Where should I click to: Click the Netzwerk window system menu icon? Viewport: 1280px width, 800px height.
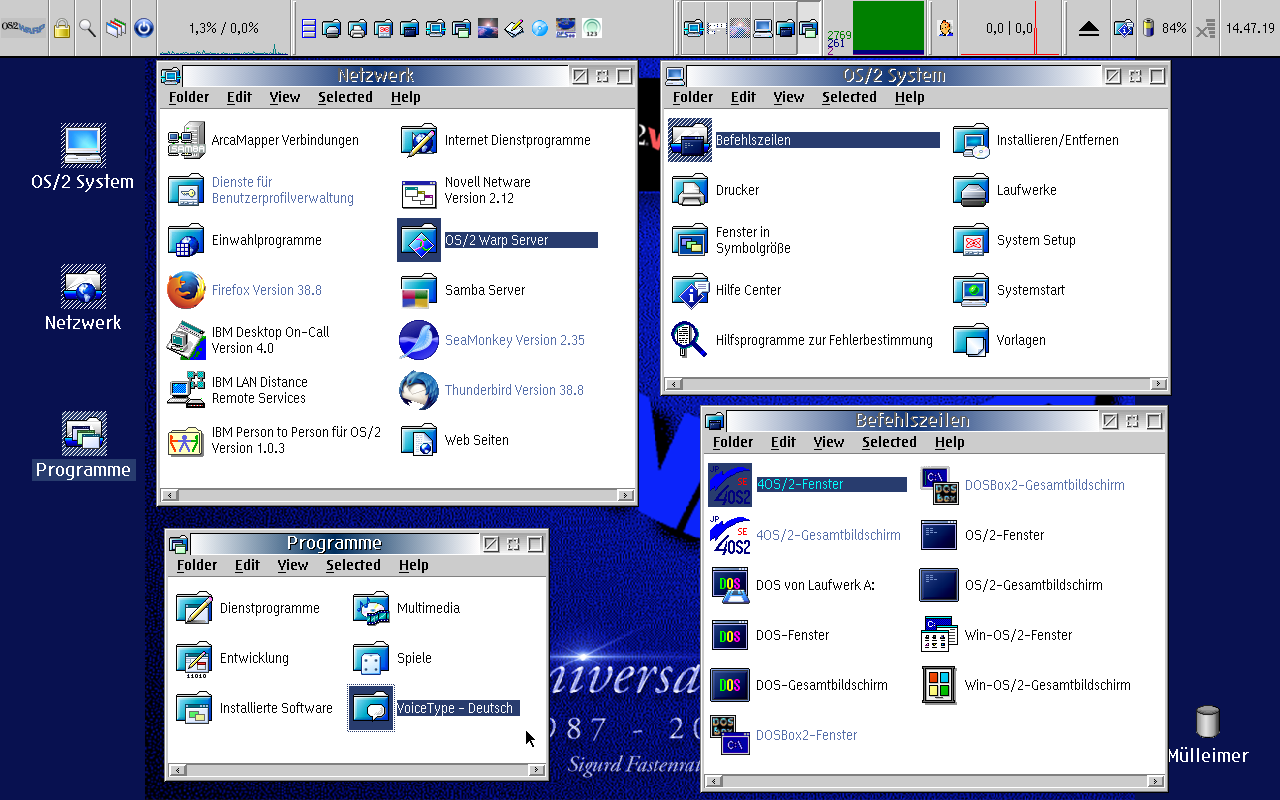pyautogui.click(x=171, y=76)
